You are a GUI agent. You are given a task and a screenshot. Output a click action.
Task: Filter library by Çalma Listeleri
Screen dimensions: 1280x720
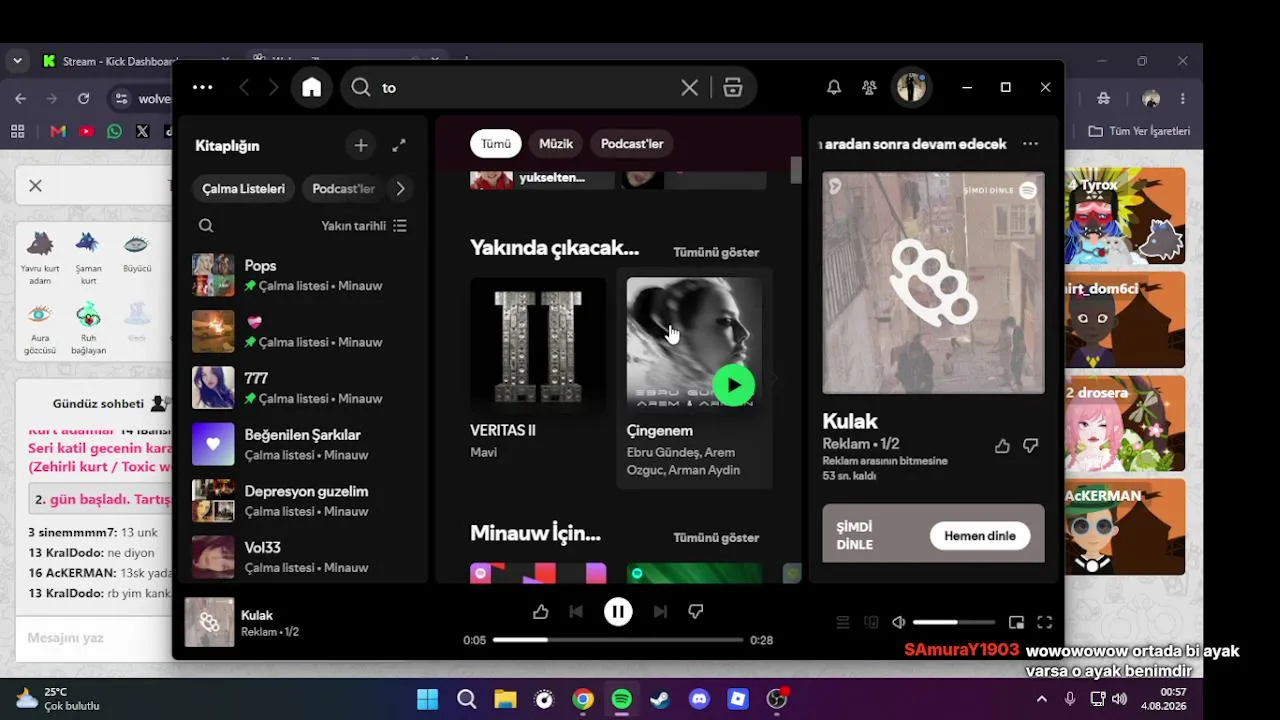[243, 188]
